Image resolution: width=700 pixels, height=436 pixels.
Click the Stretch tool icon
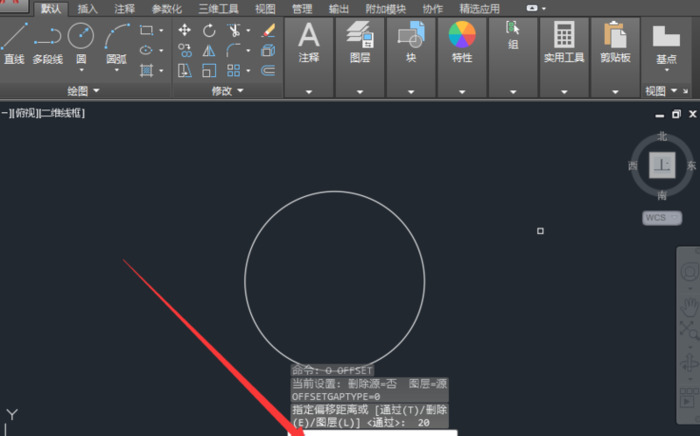pyautogui.click(x=185, y=70)
